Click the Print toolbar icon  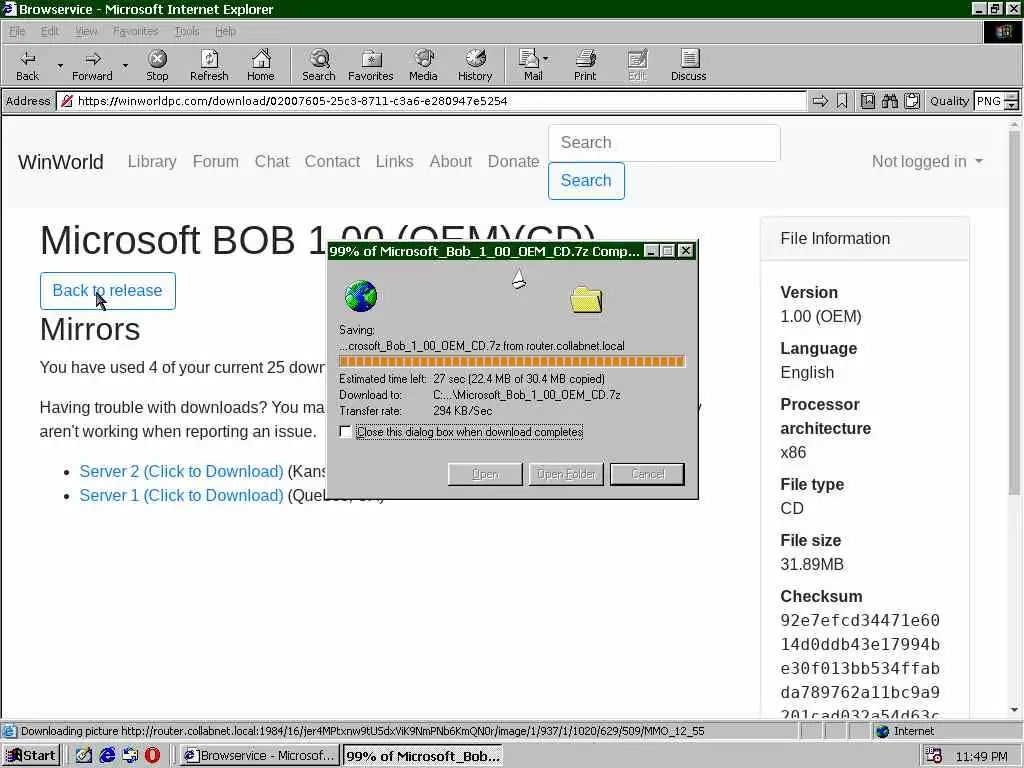coord(585,59)
